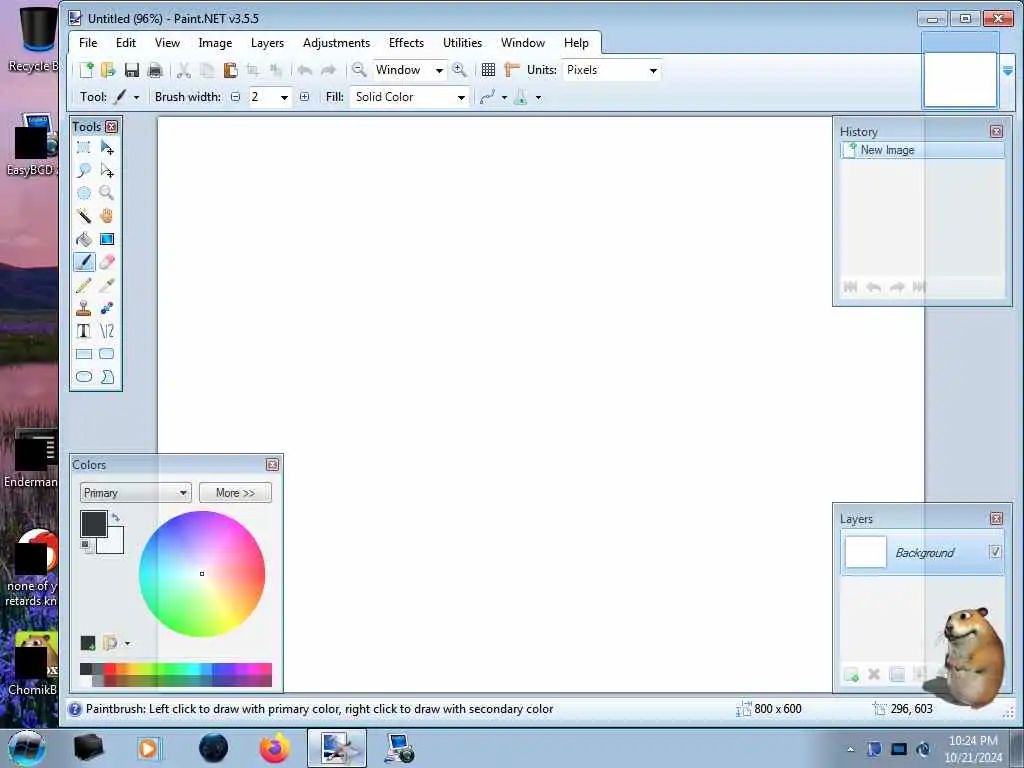Screen dimensions: 1024x768
Task: Click the Open file toolbar icon
Action: (x=108, y=70)
